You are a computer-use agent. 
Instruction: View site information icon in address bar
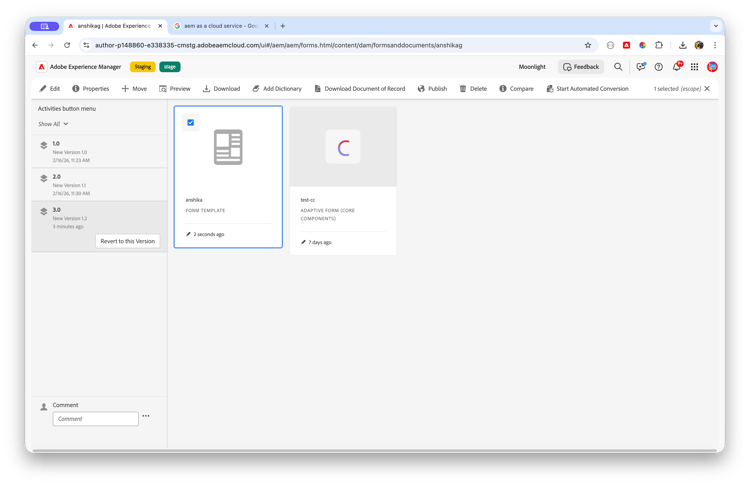pyautogui.click(x=86, y=45)
